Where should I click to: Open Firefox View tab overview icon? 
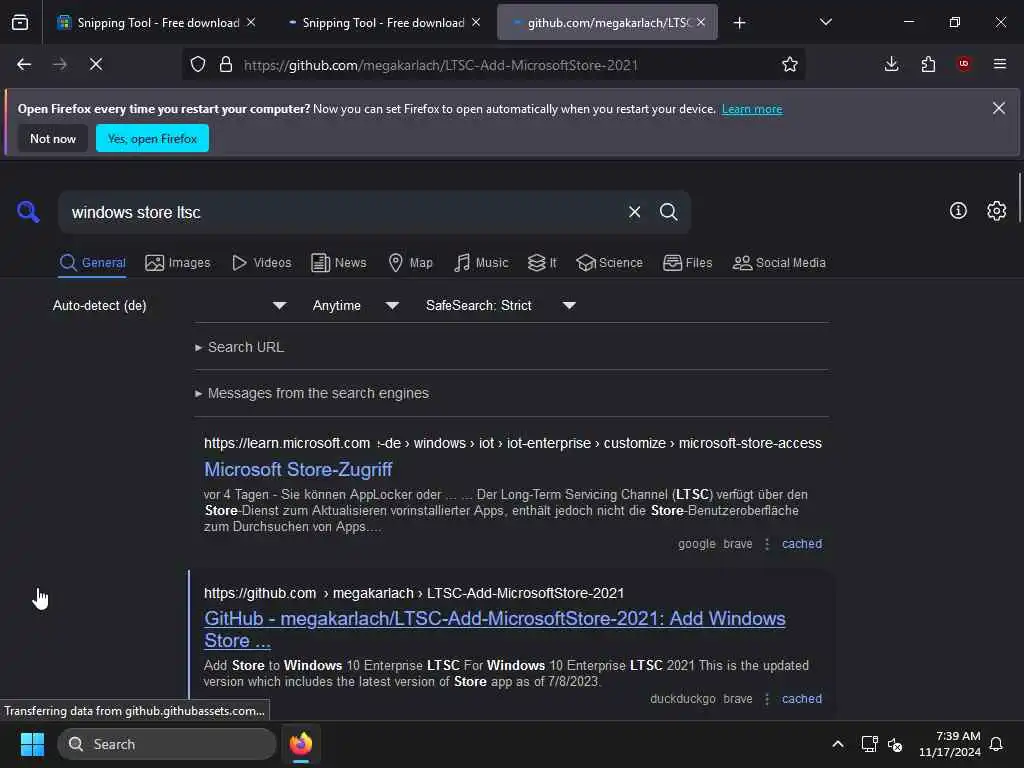point(20,23)
